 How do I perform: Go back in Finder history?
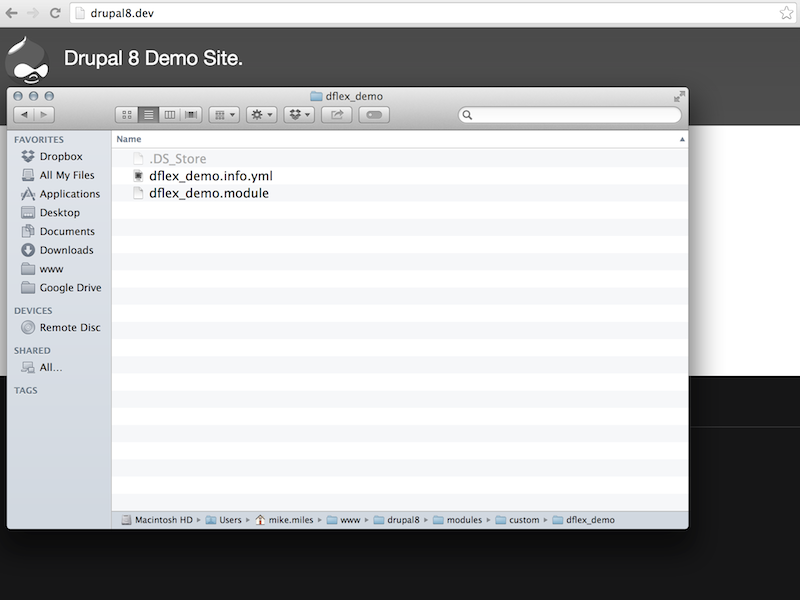pyautogui.click(x=24, y=115)
